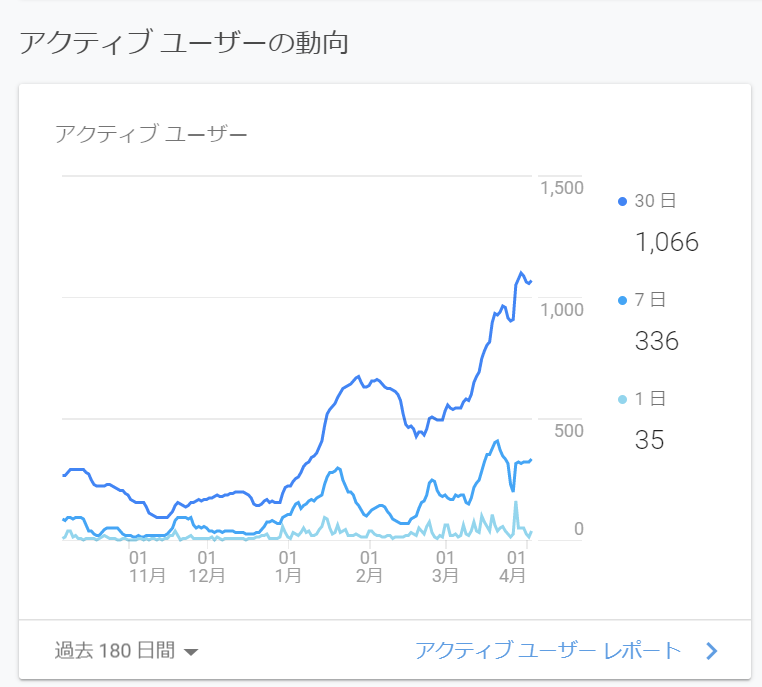Select the 1日 legend label
Image resolution: width=762 pixels, height=687 pixels.
651,399
